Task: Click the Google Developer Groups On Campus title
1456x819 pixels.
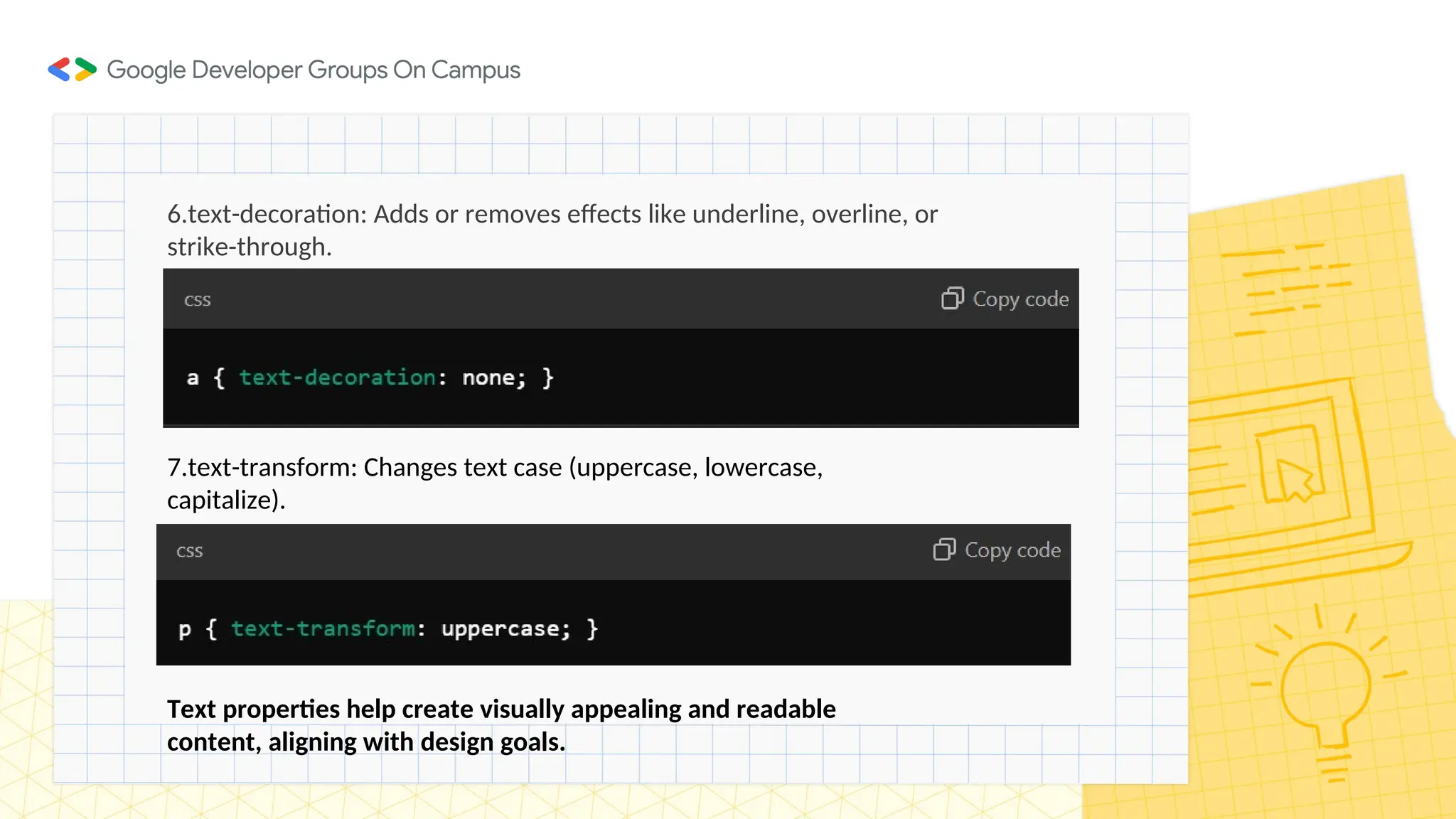Action: pyautogui.click(x=314, y=70)
